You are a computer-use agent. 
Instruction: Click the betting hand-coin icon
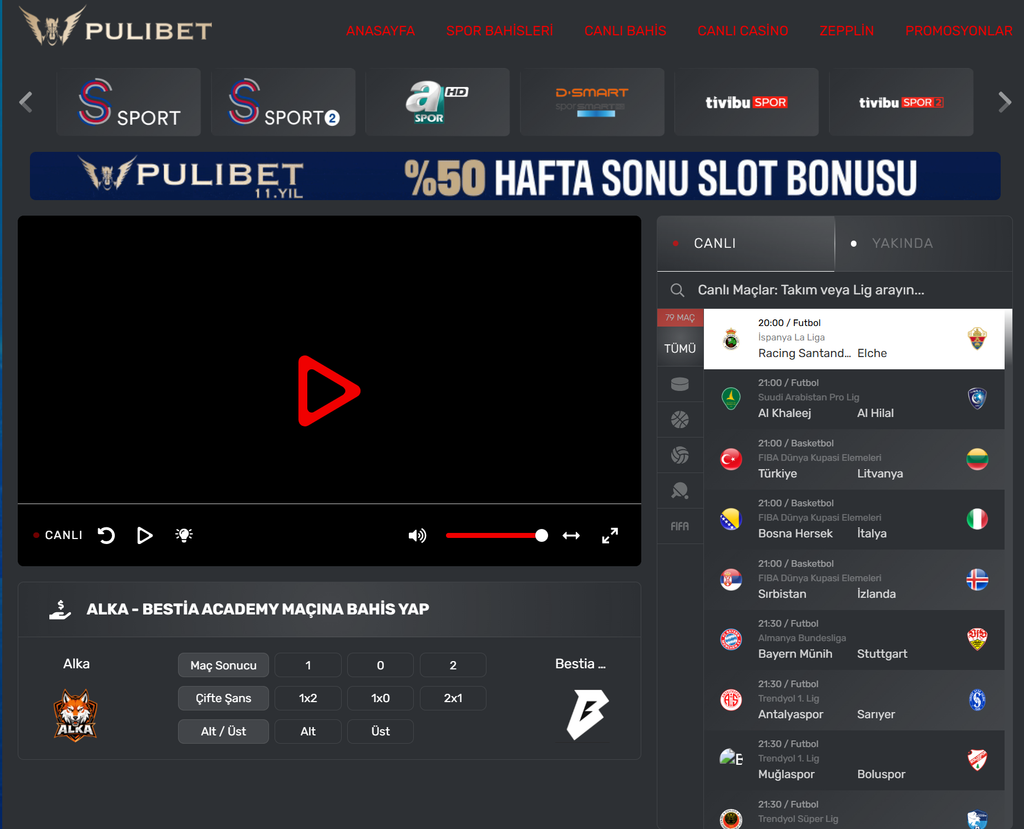pos(60,610)
